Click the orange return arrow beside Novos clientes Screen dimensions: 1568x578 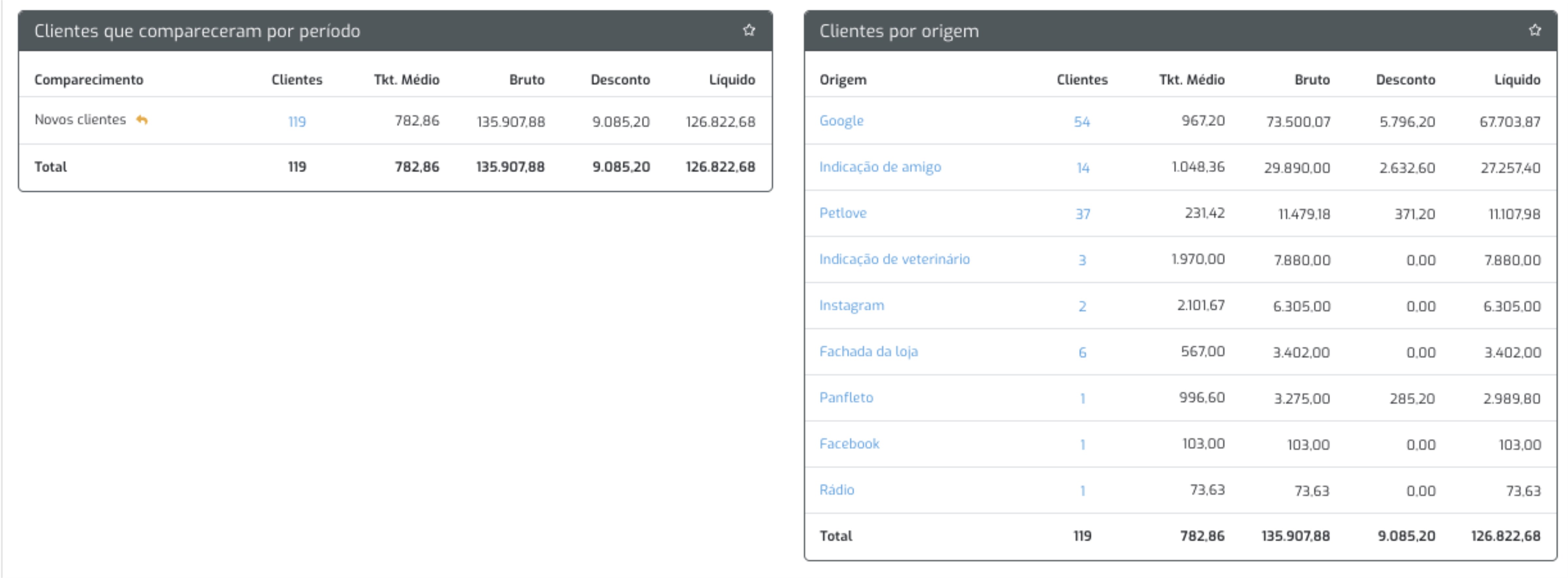(142, 120)
